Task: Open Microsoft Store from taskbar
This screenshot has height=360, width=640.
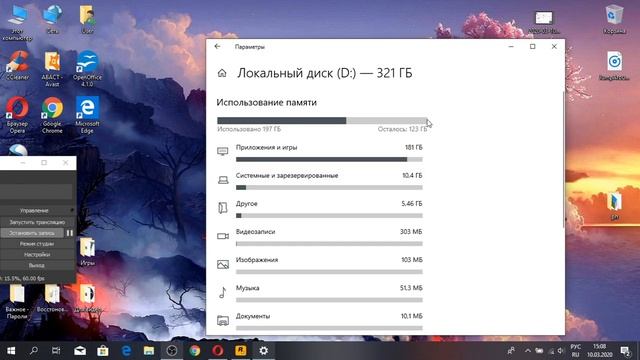Action: pyautogui.click(x=103, y=351)
